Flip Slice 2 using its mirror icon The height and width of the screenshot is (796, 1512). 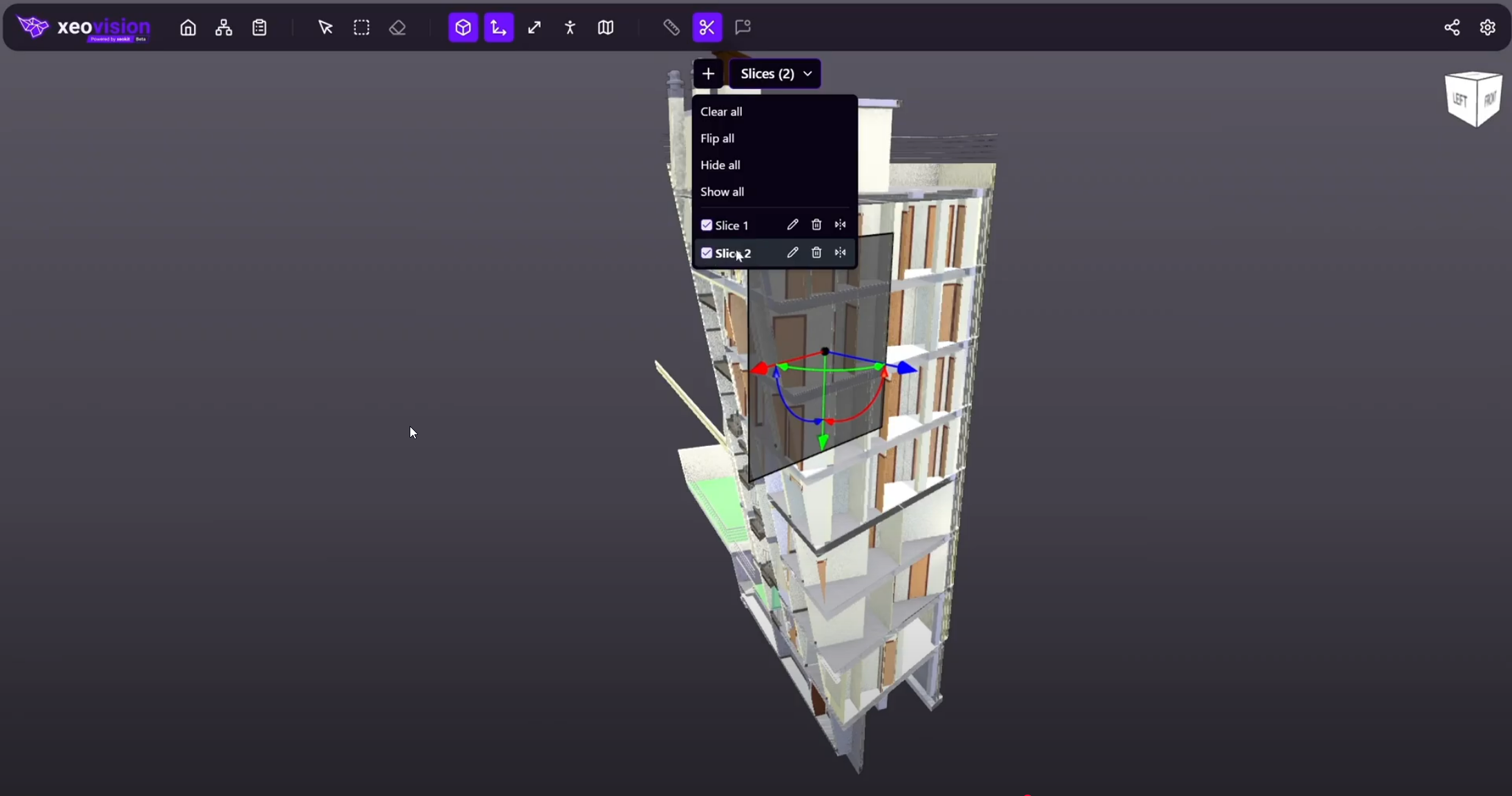(840, 253)
